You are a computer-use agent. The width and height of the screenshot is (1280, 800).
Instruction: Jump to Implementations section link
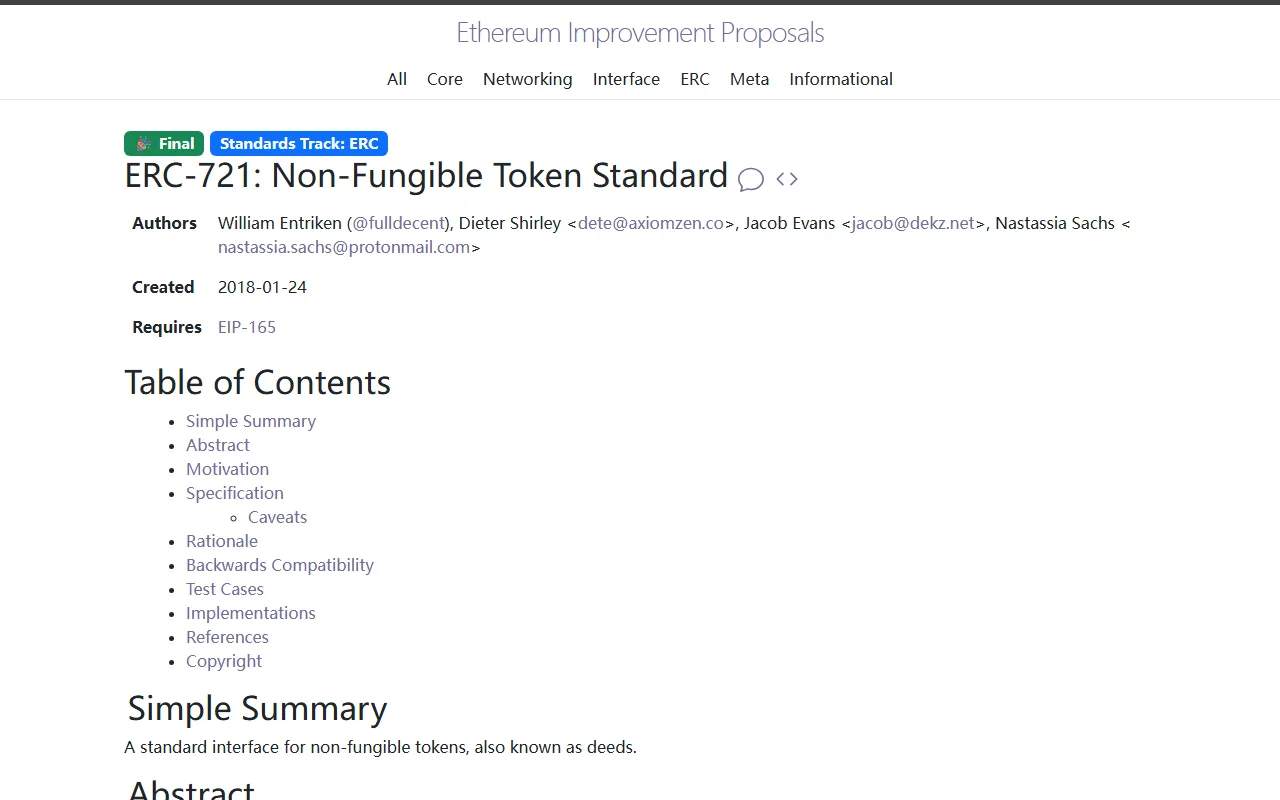pyautogui.click(x=251, y=613)
